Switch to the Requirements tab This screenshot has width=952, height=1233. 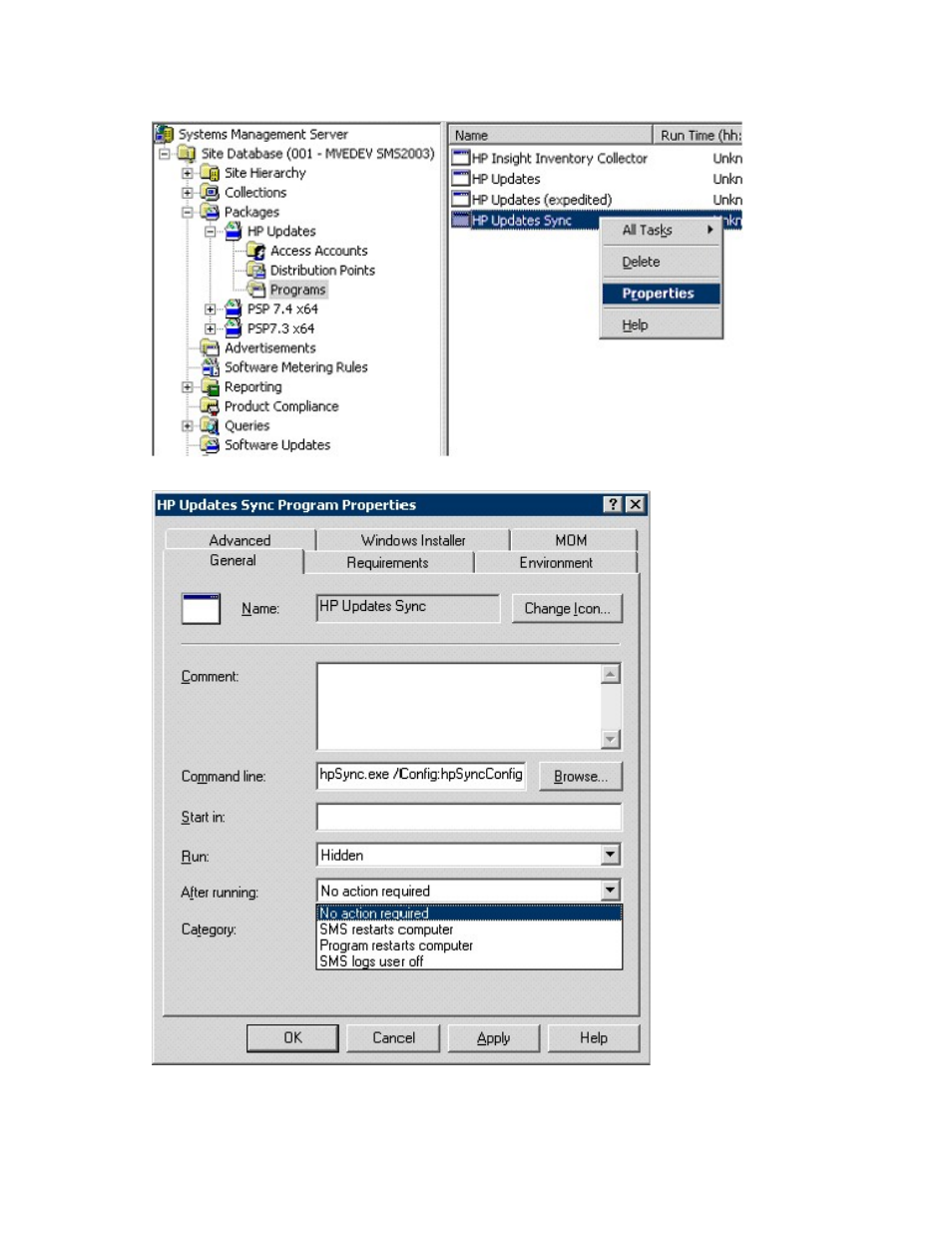pyautogui.click(x=388, y=563)
